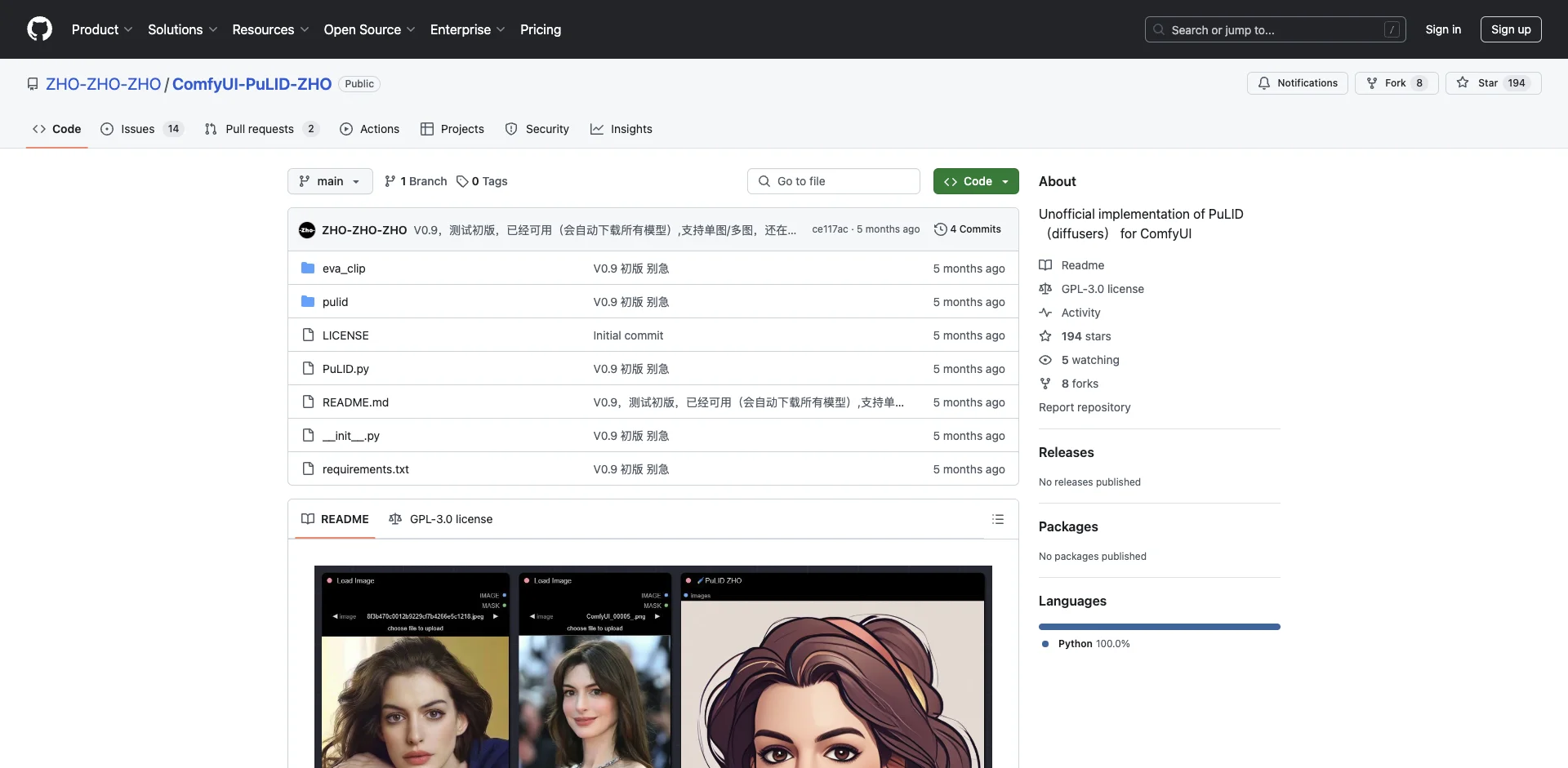Click the Python language bar

tap(1160, 627)
